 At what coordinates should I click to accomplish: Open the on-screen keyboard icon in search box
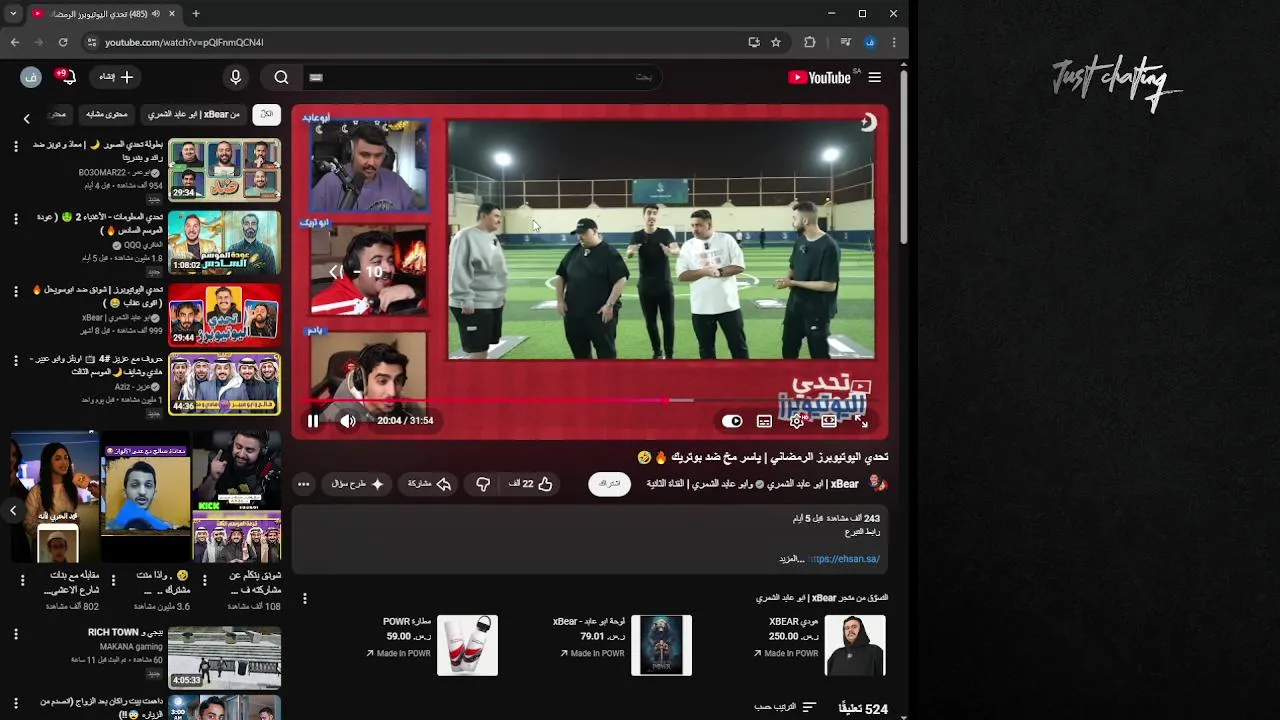click(316, 77)
